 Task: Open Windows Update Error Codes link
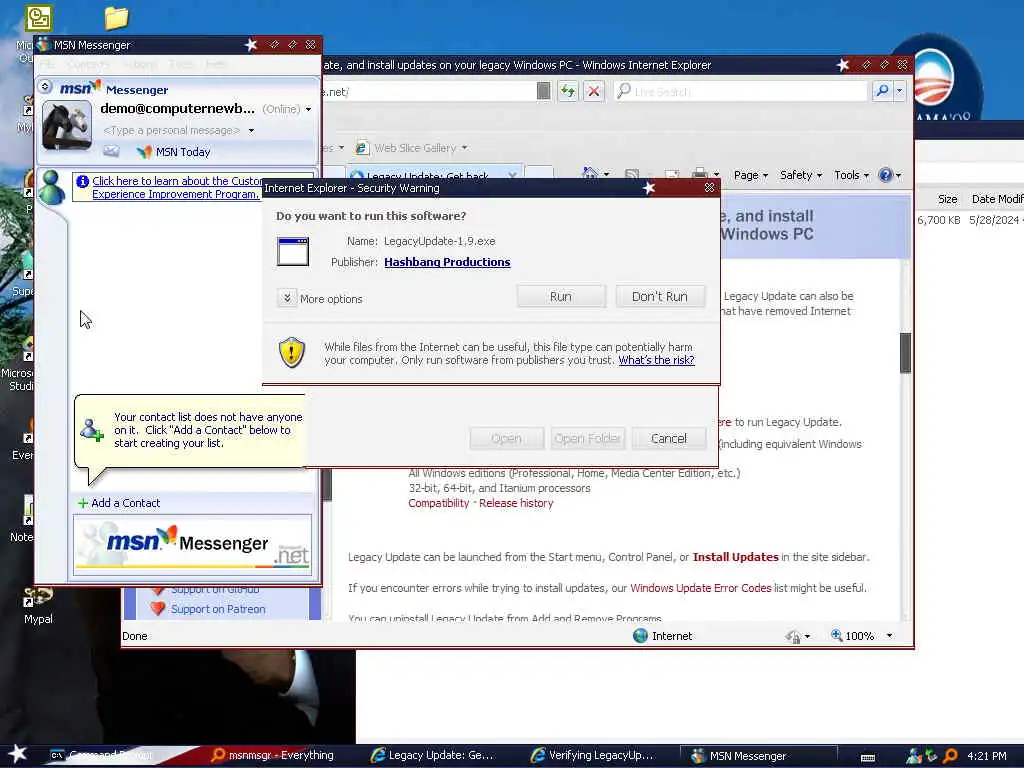point(701,588)
